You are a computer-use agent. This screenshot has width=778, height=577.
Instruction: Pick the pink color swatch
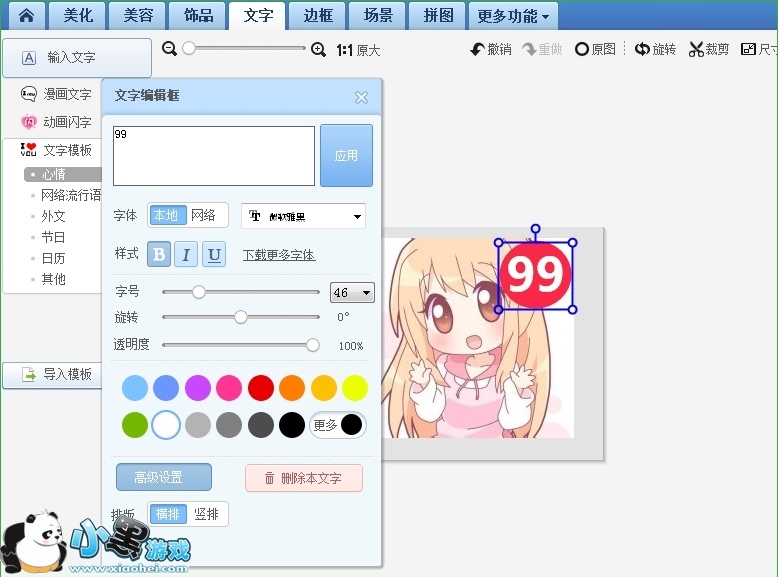pos(229,387)
